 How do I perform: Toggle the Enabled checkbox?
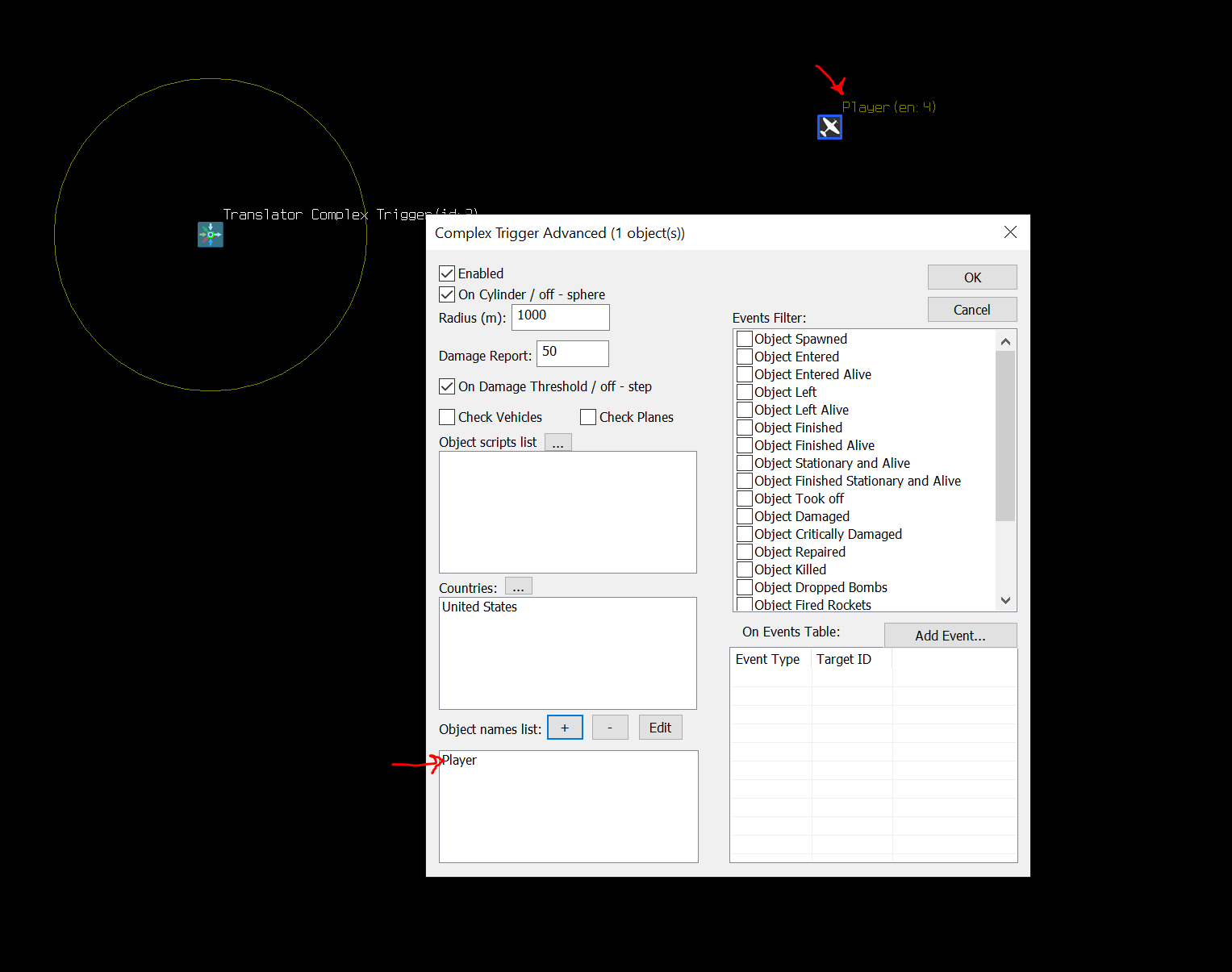click(x=447, y=273)
